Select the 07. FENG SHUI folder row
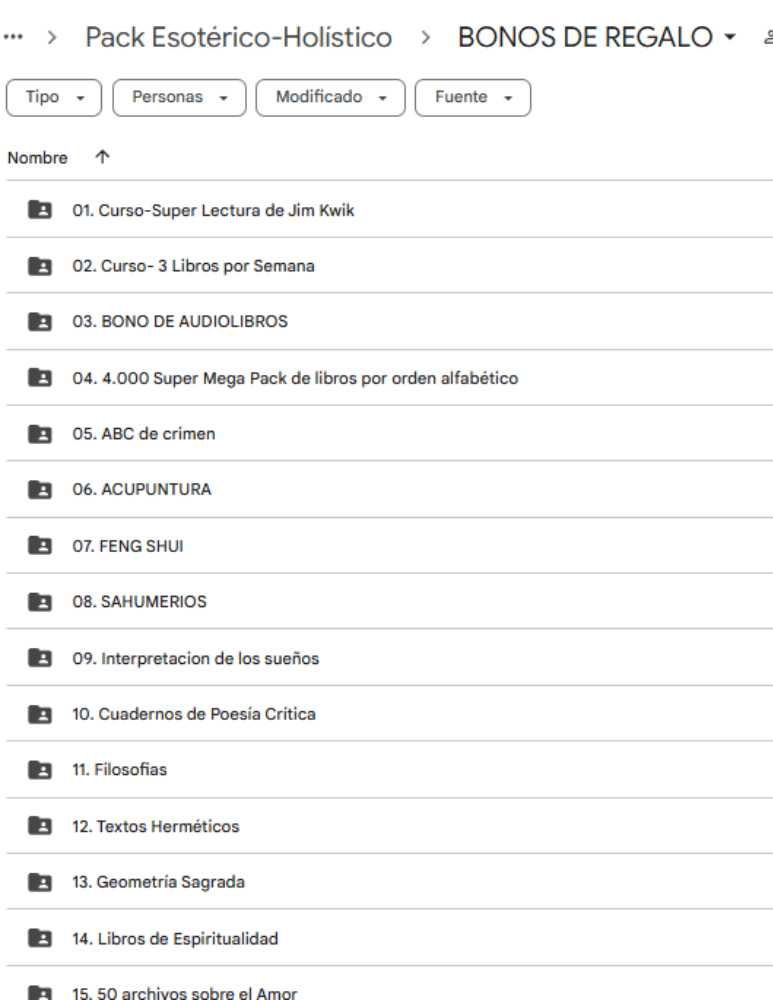Image resolution: width=773 pixels, height=1000 pixels. tap(389, 545)
